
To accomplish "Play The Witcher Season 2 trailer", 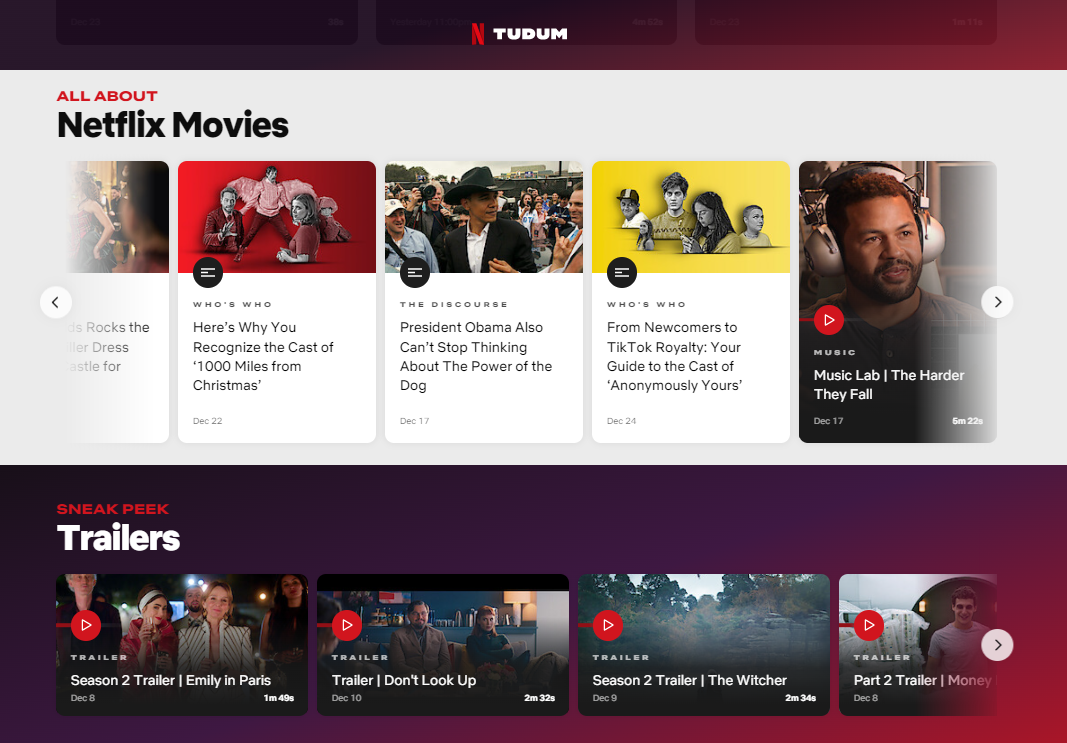I will (608, 625).
